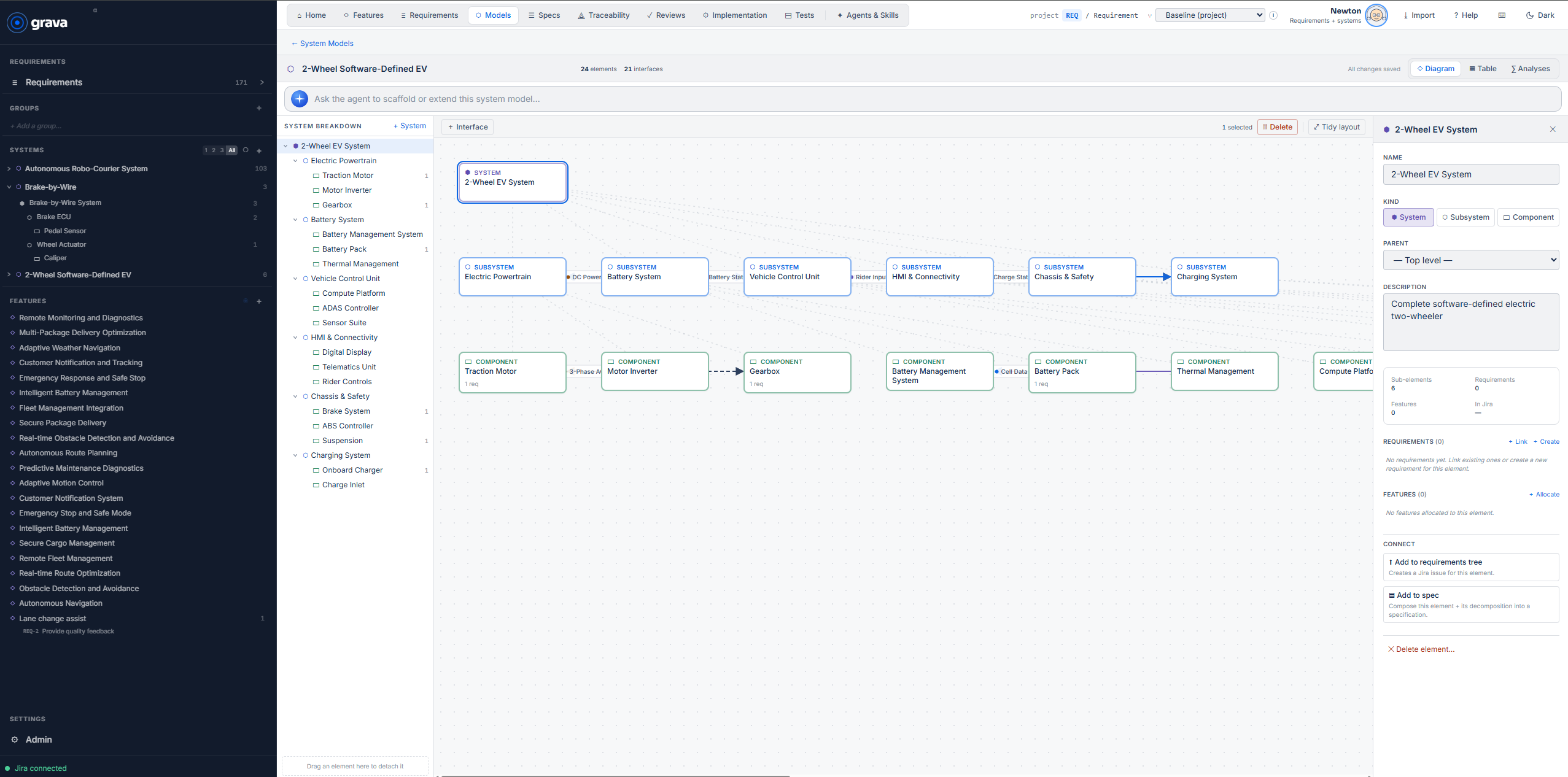The height and width of the screenshot is (777, 1568).
Task: Close the 2-Wheel EV System panel
Action: 1553,129
